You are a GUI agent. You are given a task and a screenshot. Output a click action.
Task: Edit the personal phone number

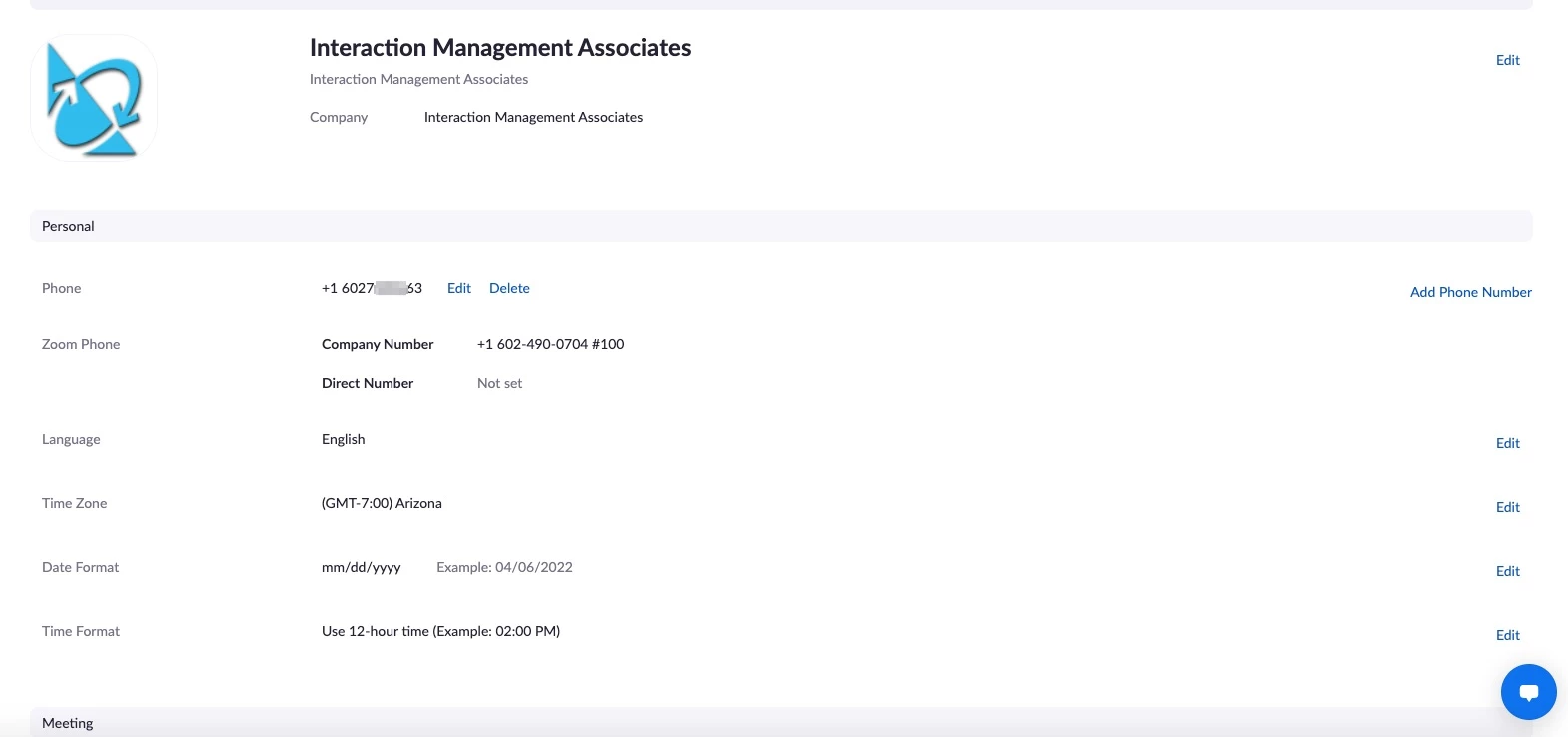point(459,288)
